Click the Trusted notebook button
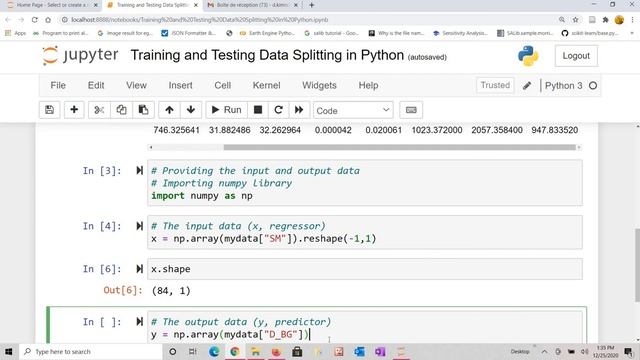This screenshot has height=360, width=640. pos(495,85)
